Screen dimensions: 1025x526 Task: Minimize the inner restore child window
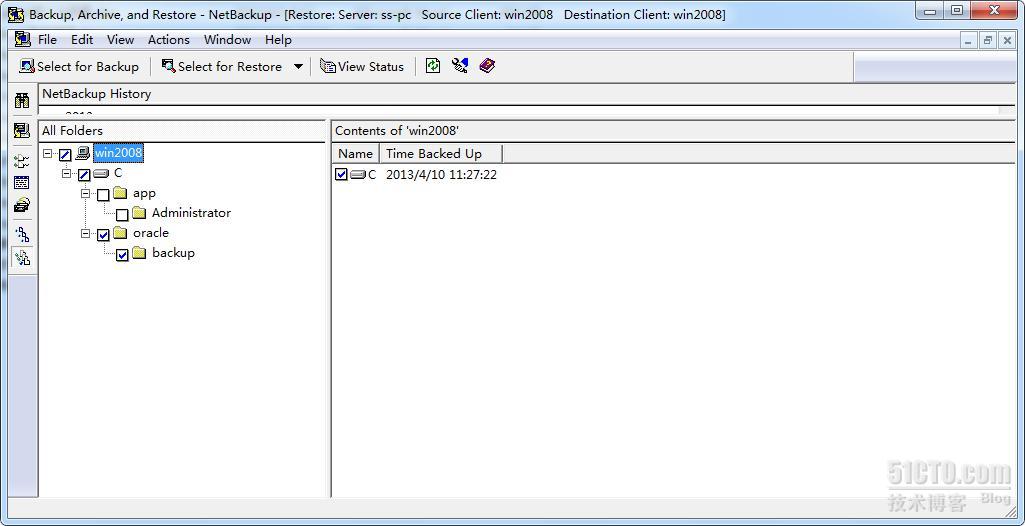coord(969,40)
